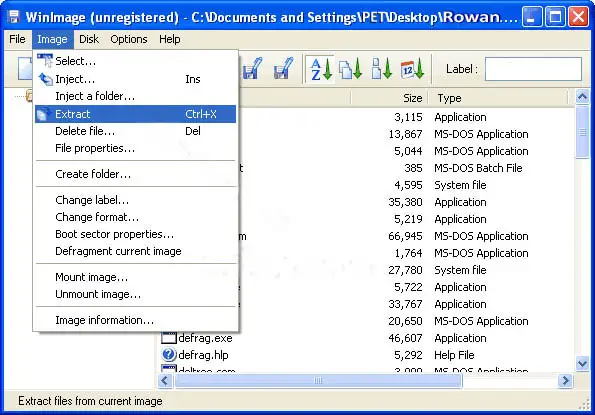The width and height of the screenshot is (595, 415).
Task: Sort files by type icon
Action: tap(350, 69)
